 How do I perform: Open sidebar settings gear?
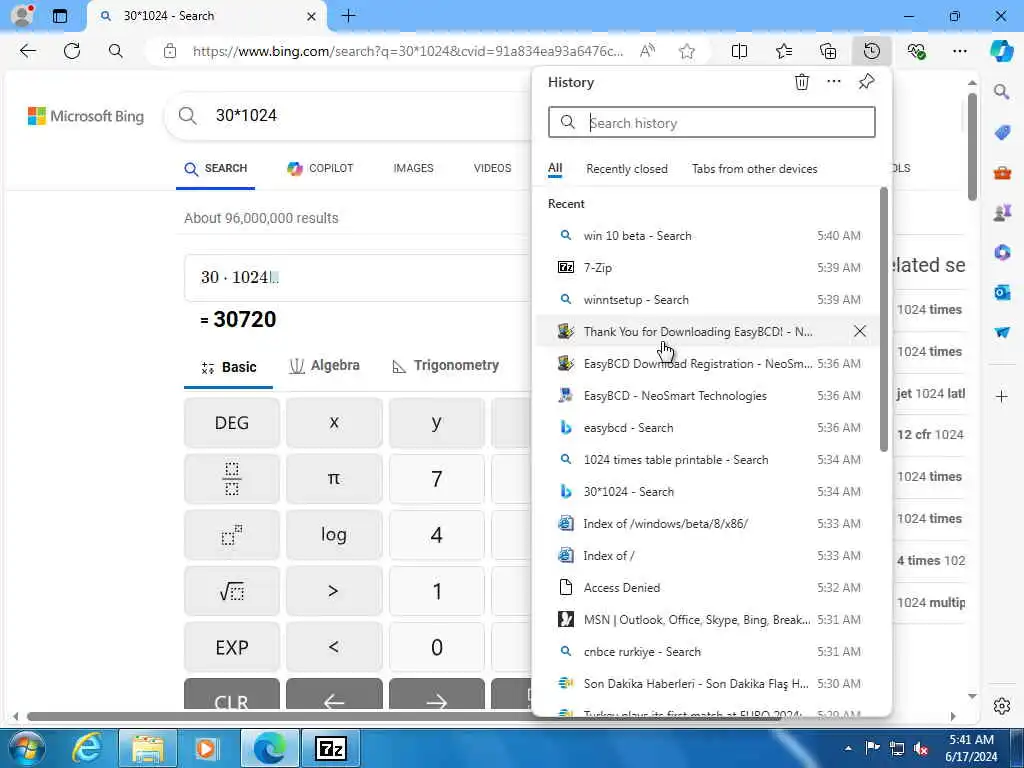[1002, 706]
